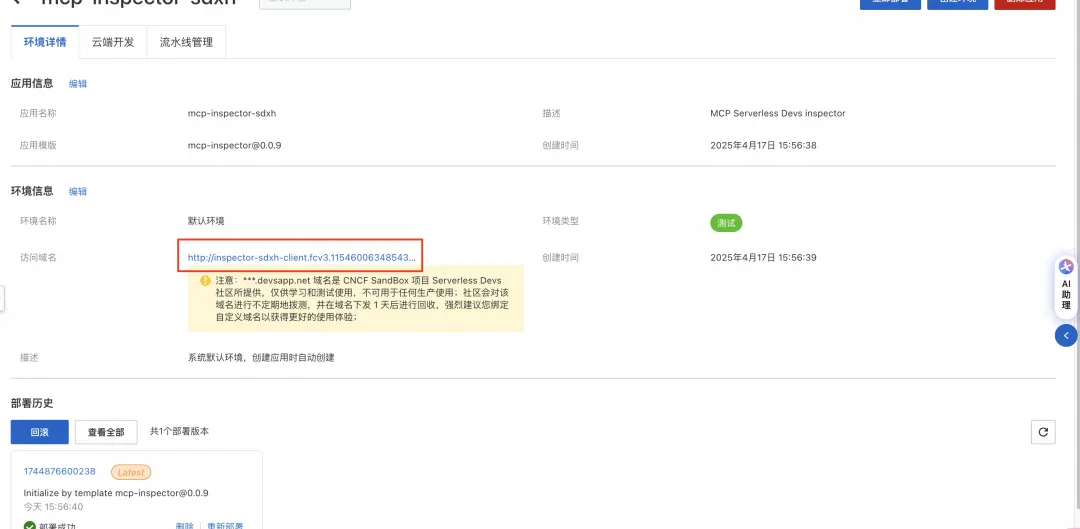Select the description MCP Serverless Devs inspector

pos(778,113)
